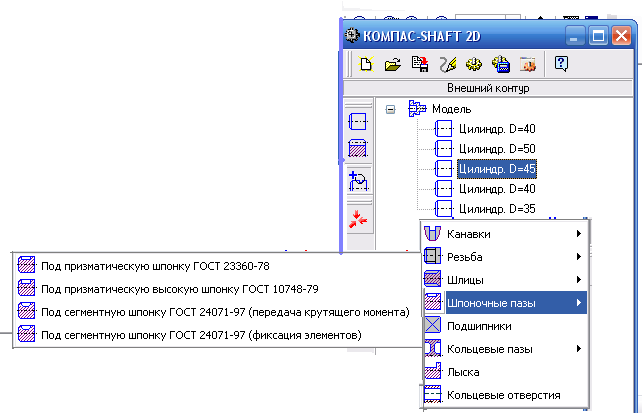Select highlighted Цилиндр. D=45 item
642x413 pixels.
[x=497, y=169]
